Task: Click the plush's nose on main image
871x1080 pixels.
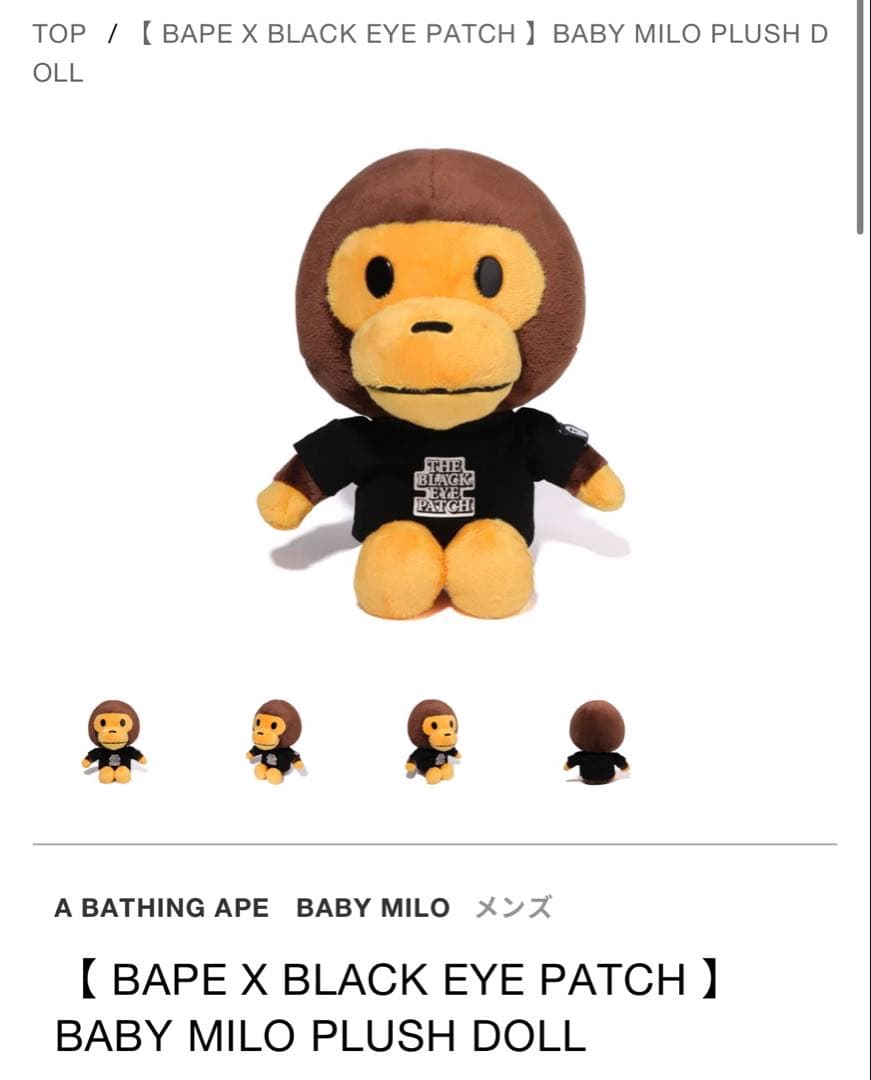Action: click(x=432, y=328)
